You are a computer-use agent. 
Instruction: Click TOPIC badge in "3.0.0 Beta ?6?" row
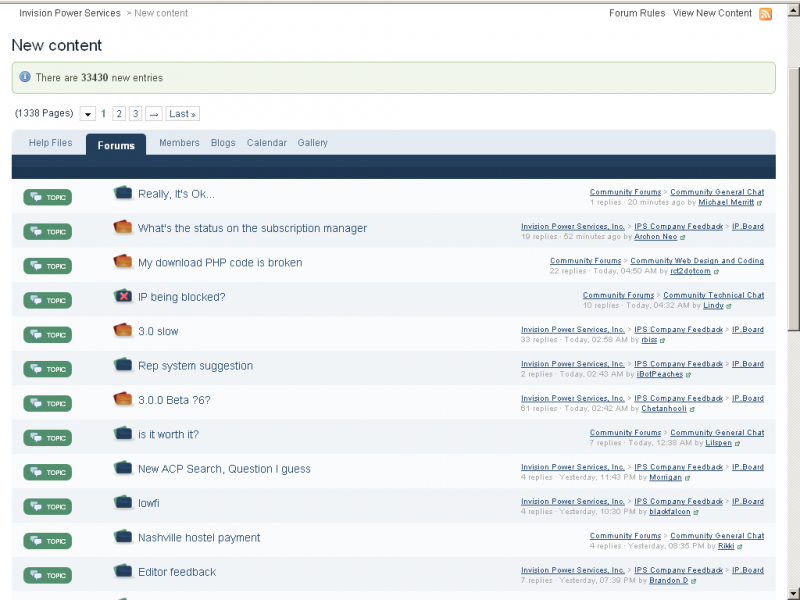(47, 404)
